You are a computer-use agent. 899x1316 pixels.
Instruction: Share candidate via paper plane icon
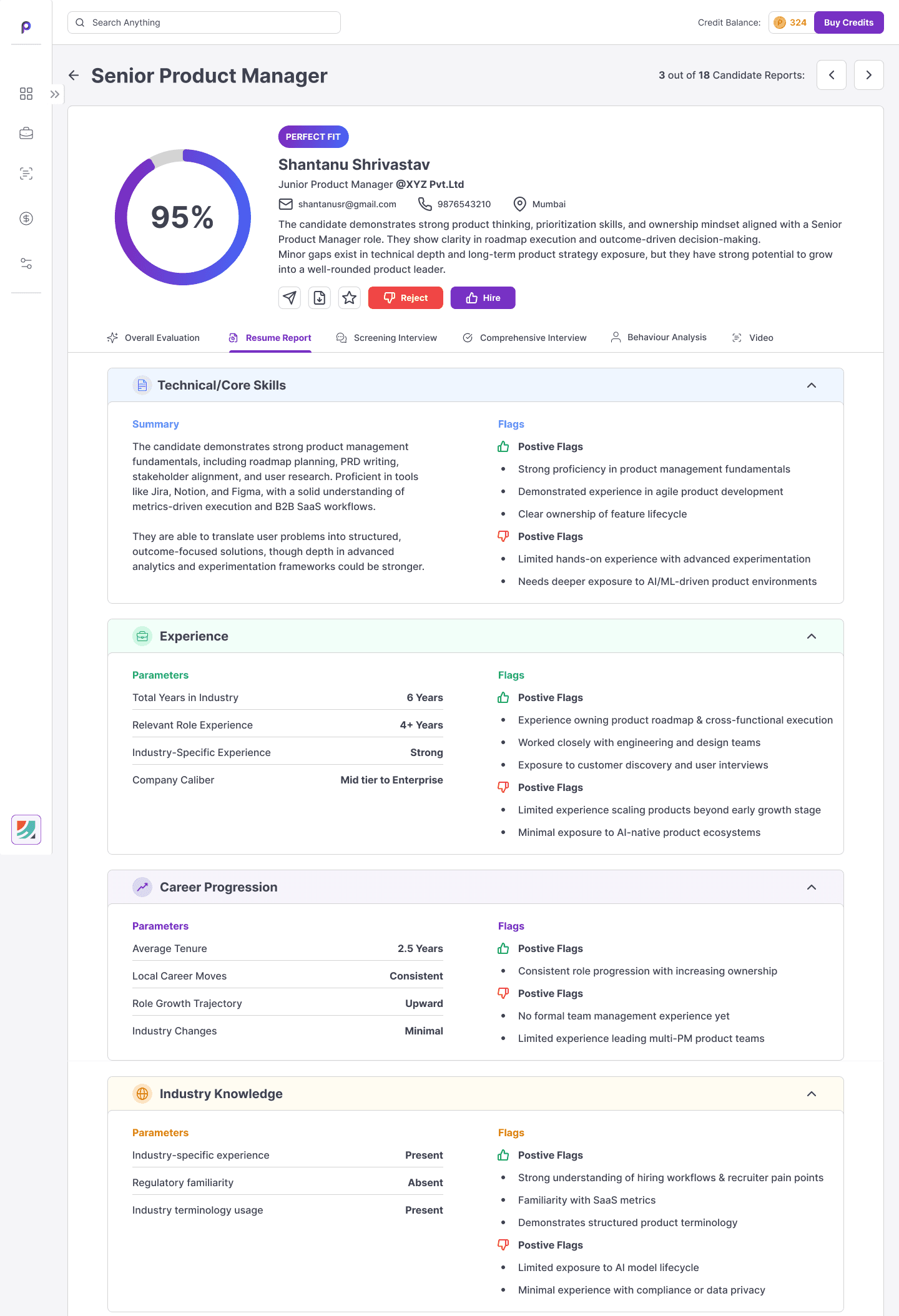coord(290,298)
